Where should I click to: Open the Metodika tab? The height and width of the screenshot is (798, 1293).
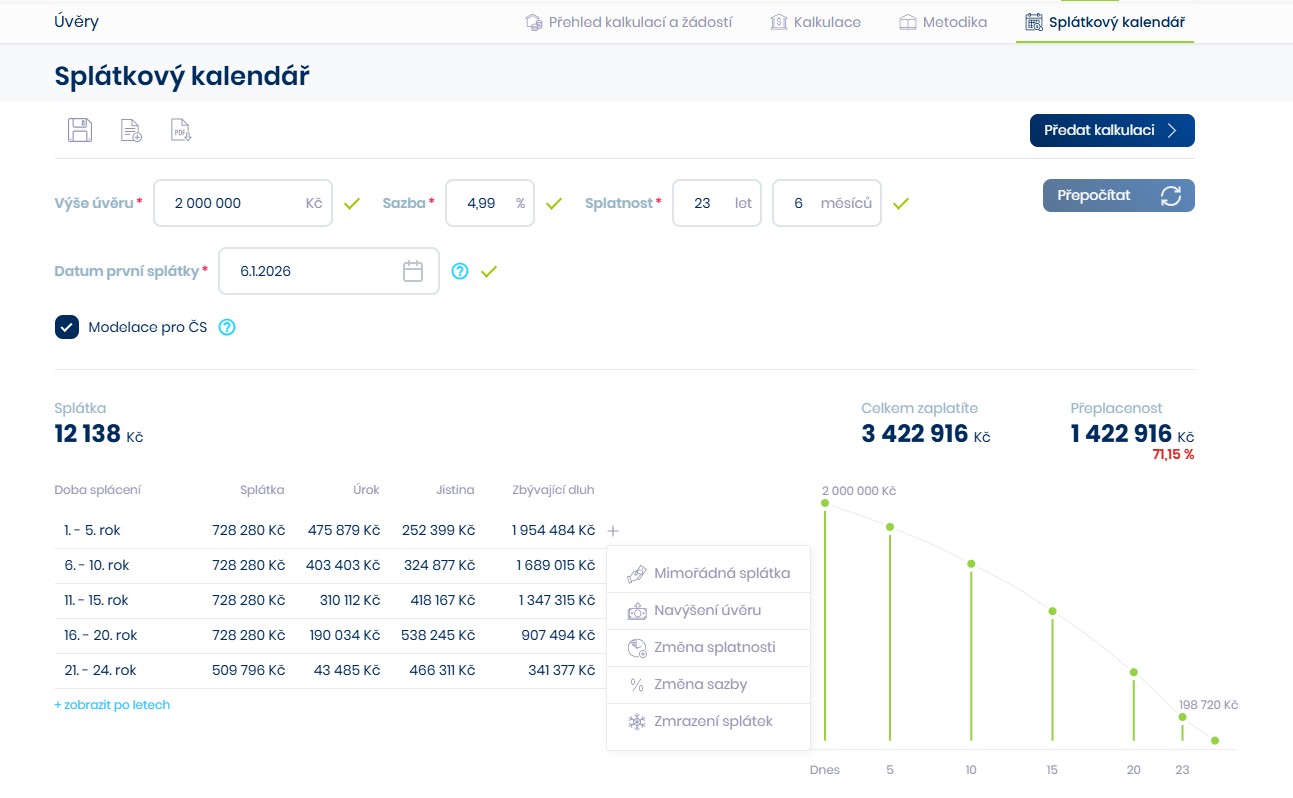tap(942, 22)
